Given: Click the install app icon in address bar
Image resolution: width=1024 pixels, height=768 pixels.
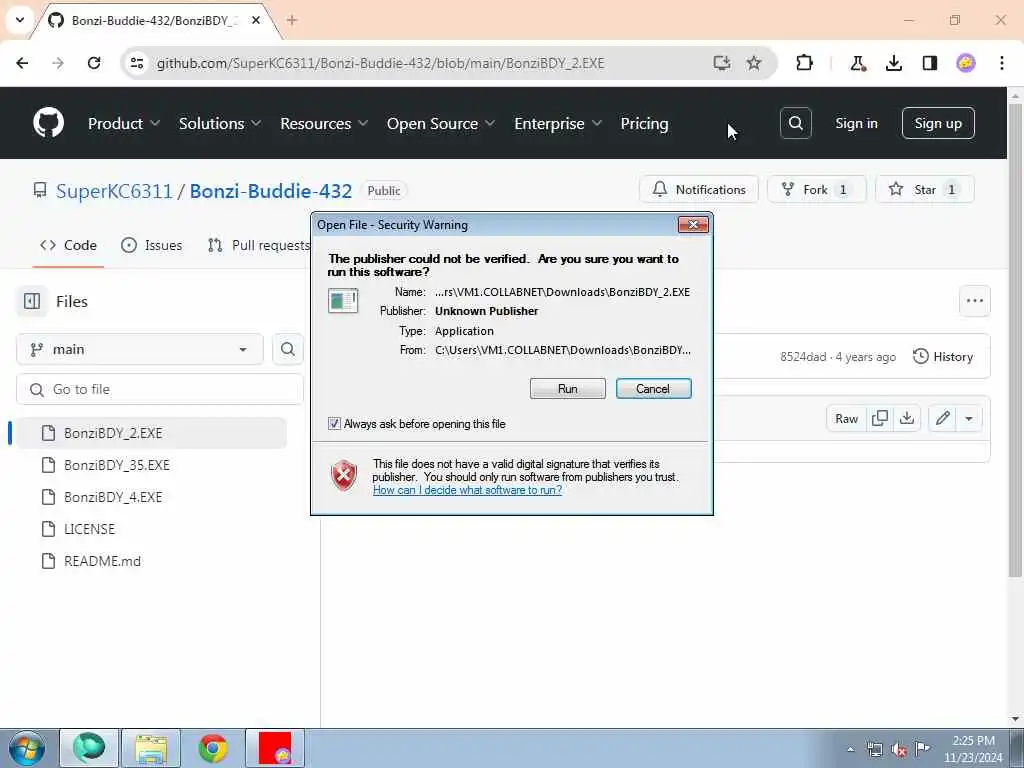Looking at the screenshot, I should pyautogui.click(x=722, y=63).
